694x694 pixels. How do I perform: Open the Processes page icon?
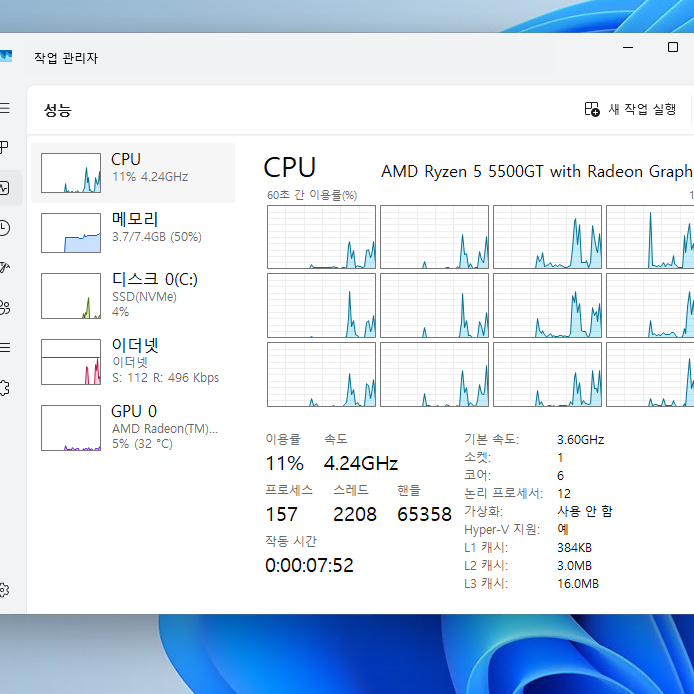coord(4,147)
